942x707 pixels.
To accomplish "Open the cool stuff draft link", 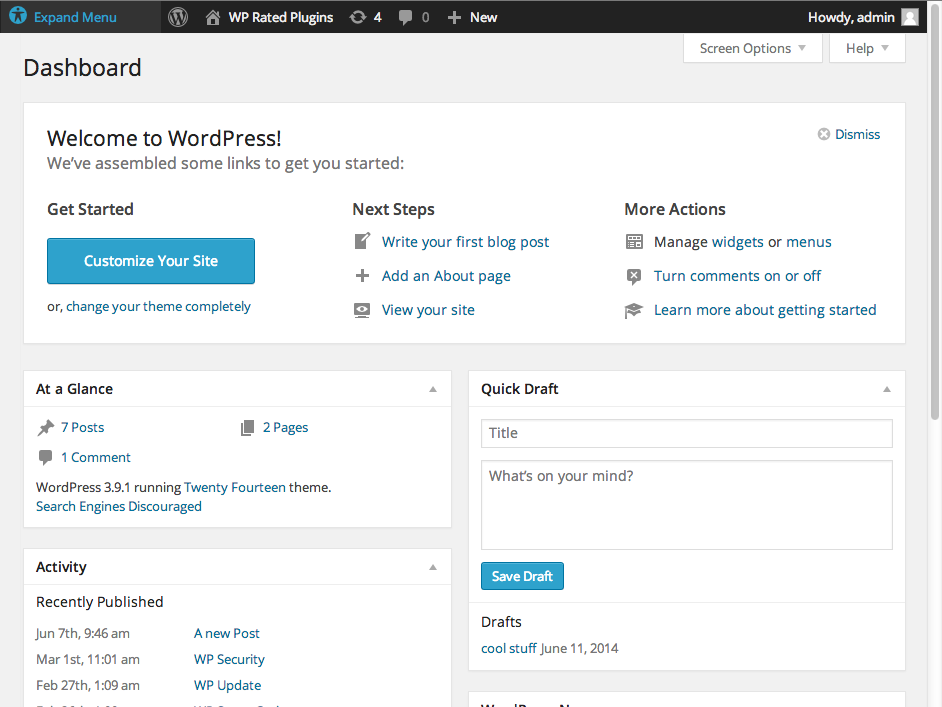I will [x=509, y=648].
